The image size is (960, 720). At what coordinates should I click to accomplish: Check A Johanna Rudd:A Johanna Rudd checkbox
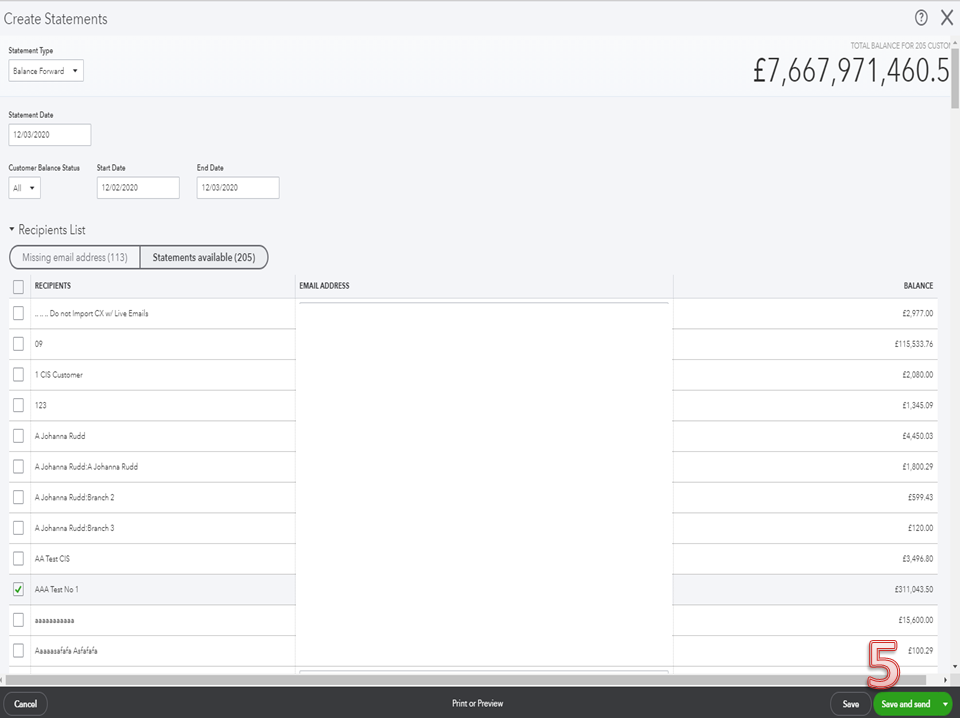18,467
